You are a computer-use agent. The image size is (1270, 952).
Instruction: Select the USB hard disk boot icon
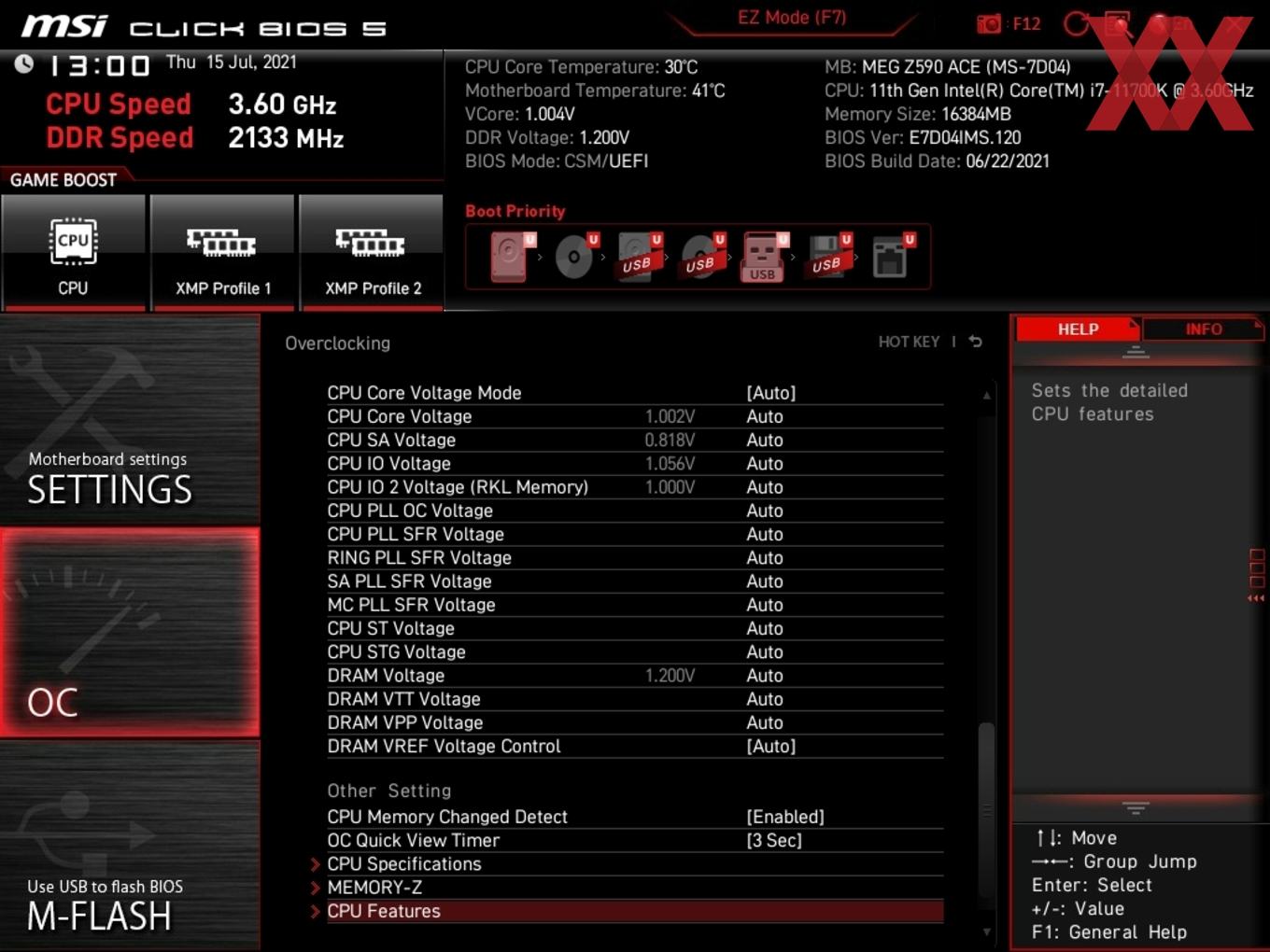639,256
